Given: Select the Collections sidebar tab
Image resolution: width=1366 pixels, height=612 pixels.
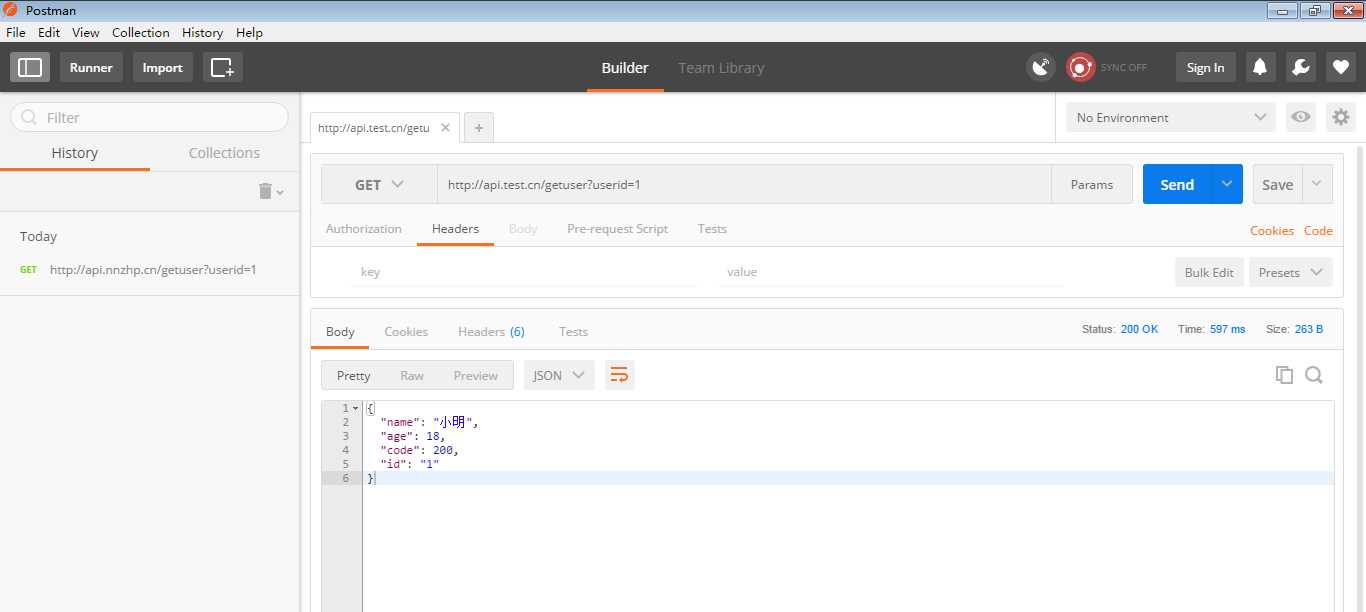Looking at the screenshot, I should tap(224, 153).
